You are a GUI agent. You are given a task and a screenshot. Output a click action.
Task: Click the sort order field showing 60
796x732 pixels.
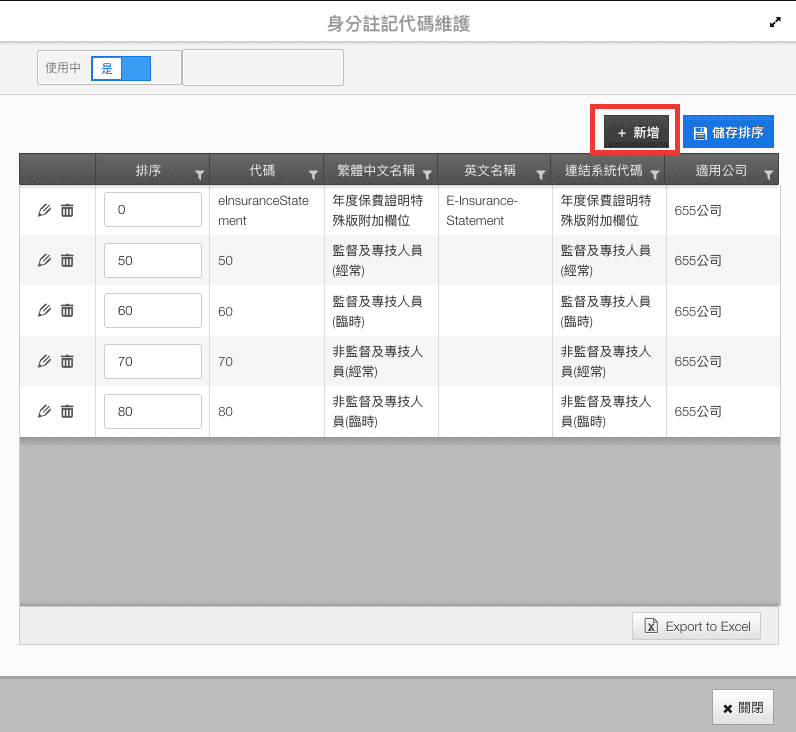152,311
